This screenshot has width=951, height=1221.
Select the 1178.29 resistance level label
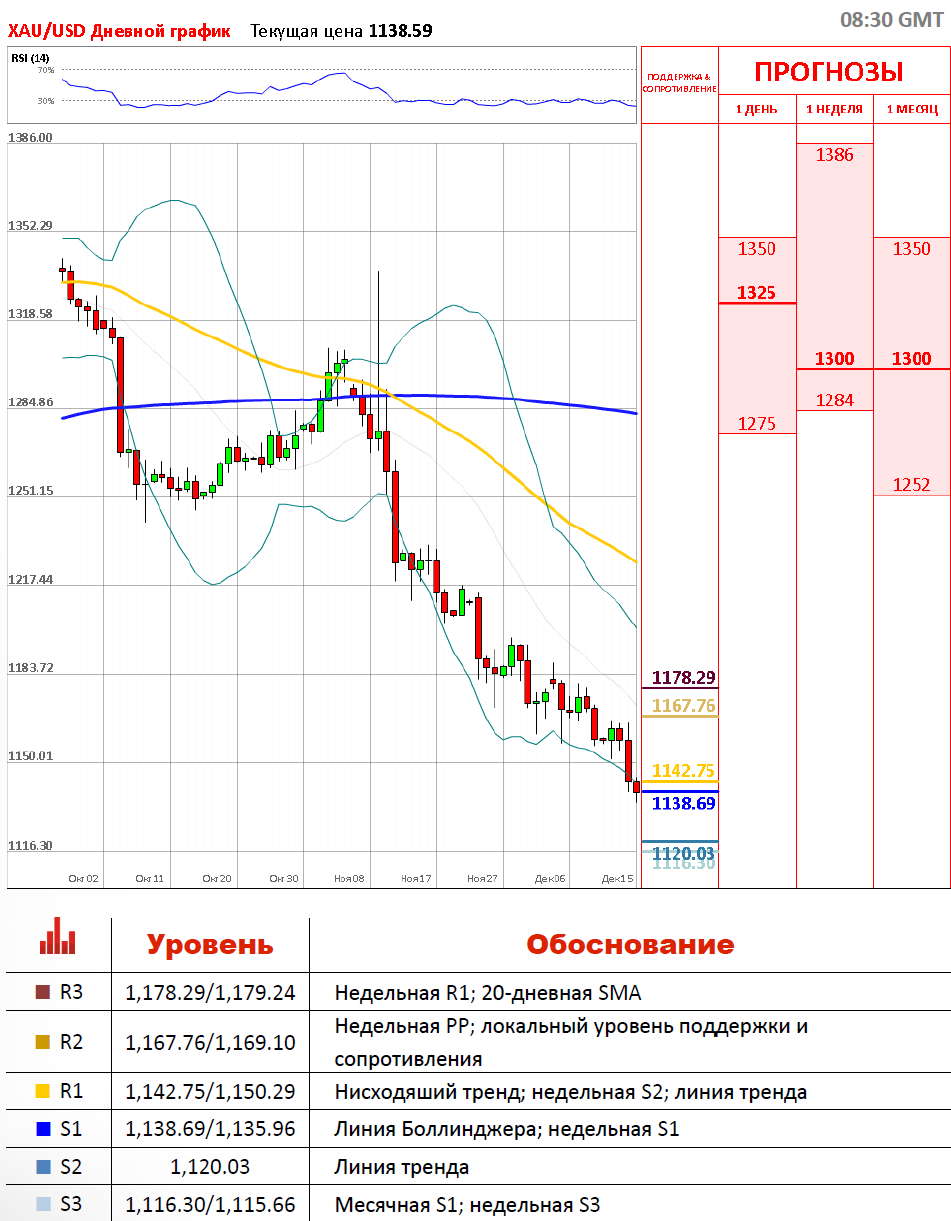[x=683, y=678]
